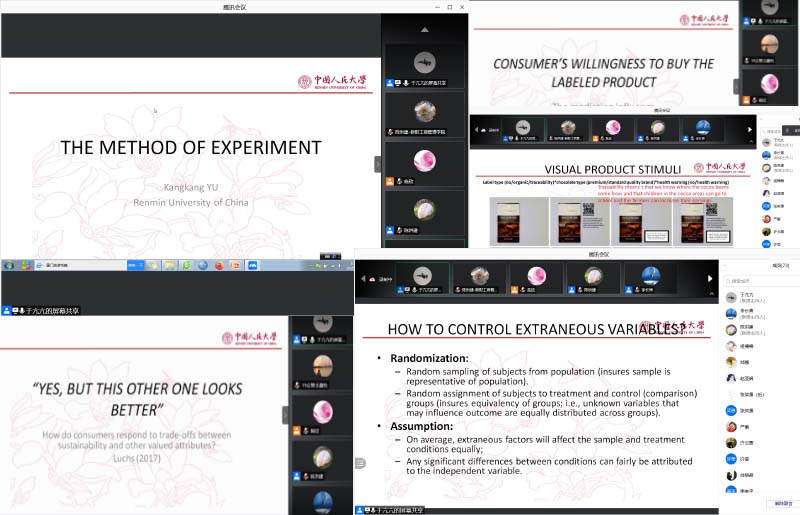This screenshot has height=515, width=800.
Task: Select the bird avatar video tile in sidebar
Action: point(423,59)
